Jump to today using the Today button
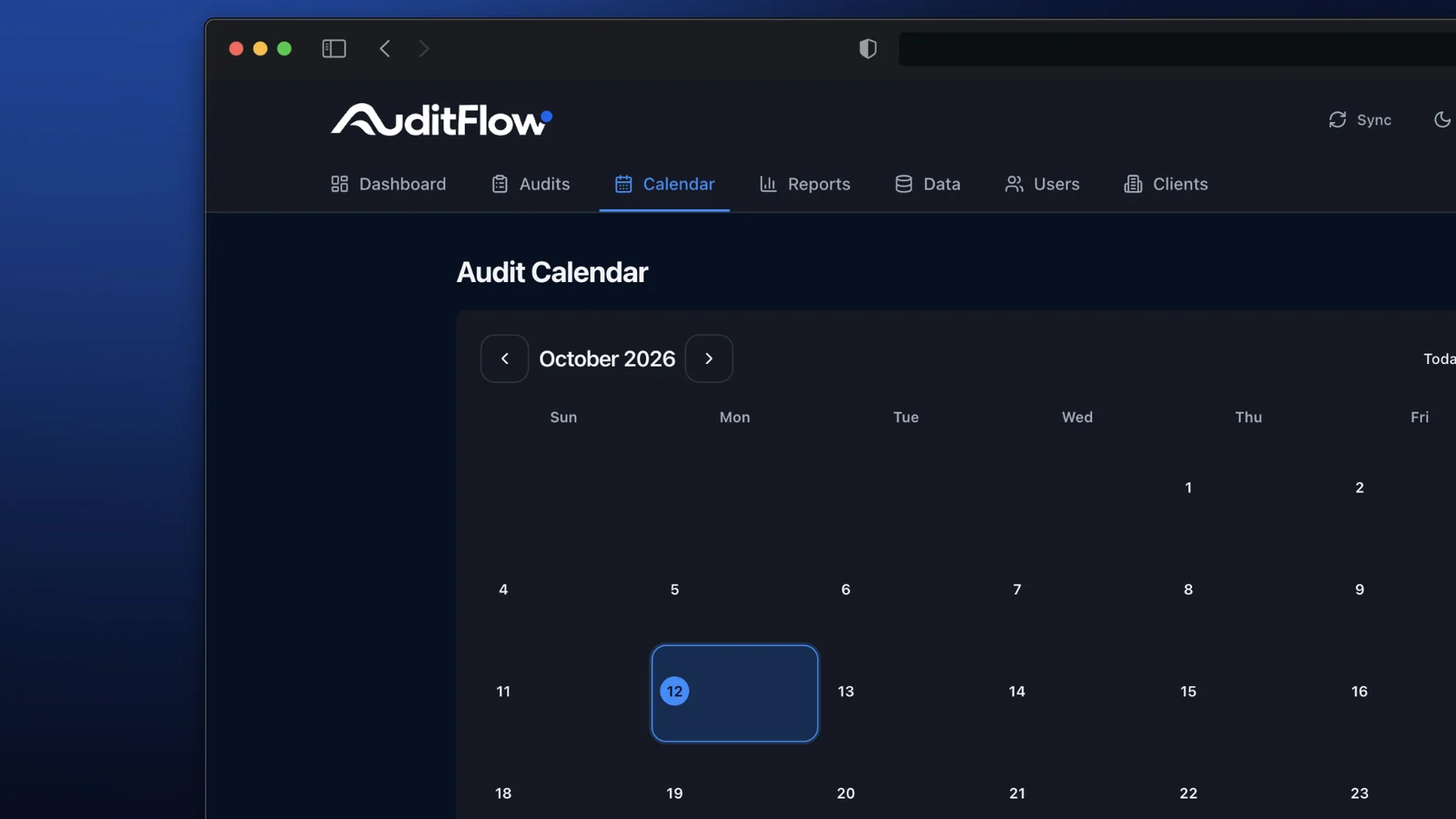 1440,359
